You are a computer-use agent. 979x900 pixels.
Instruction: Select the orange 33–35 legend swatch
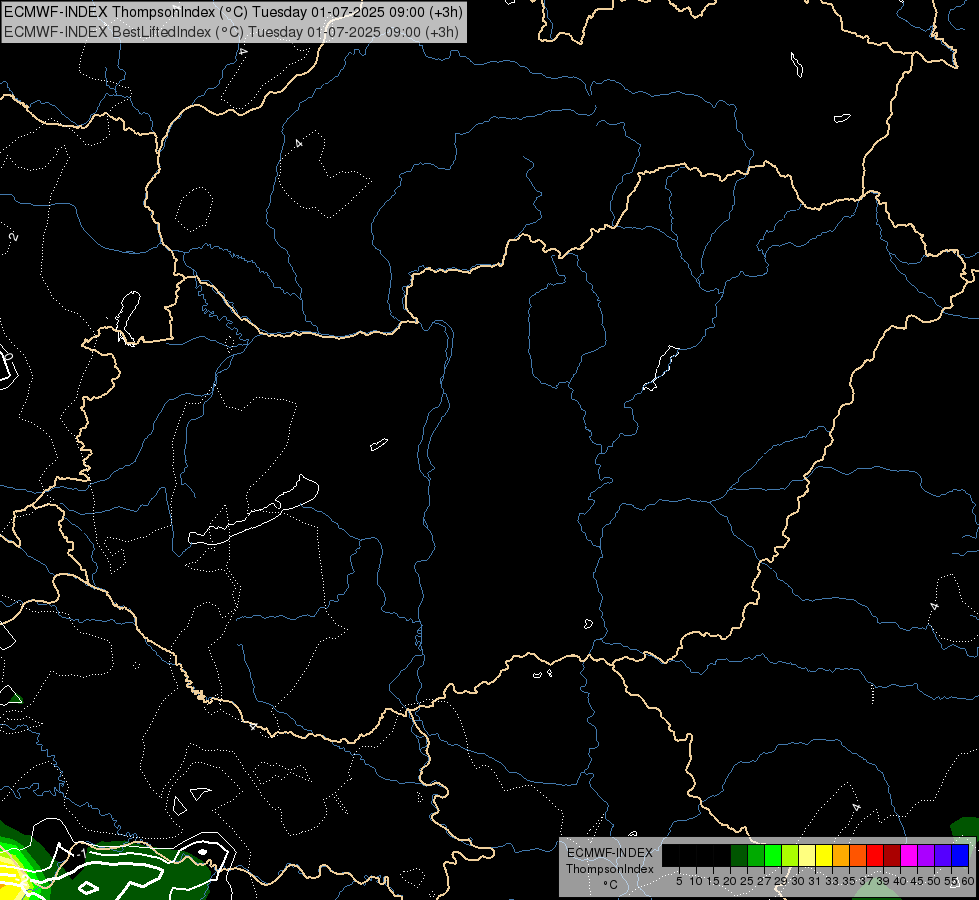(x=841, y=855)
